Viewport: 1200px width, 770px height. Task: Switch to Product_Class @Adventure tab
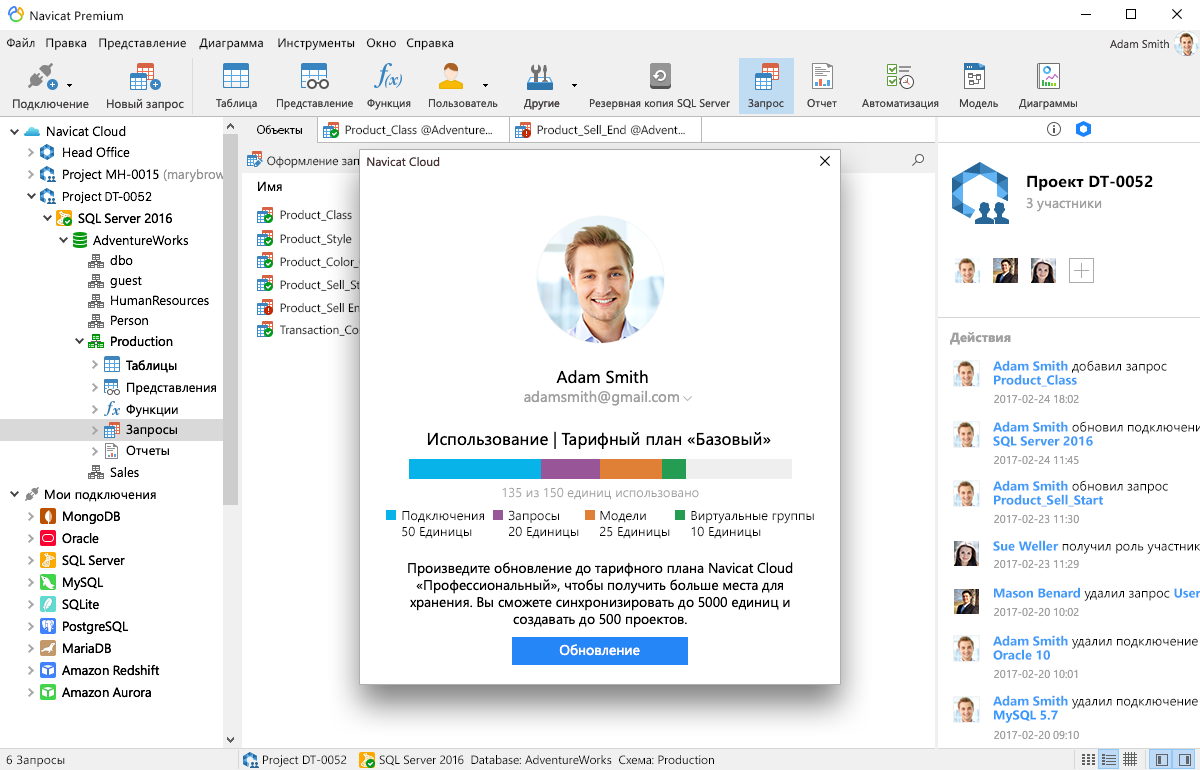point(413,130)
